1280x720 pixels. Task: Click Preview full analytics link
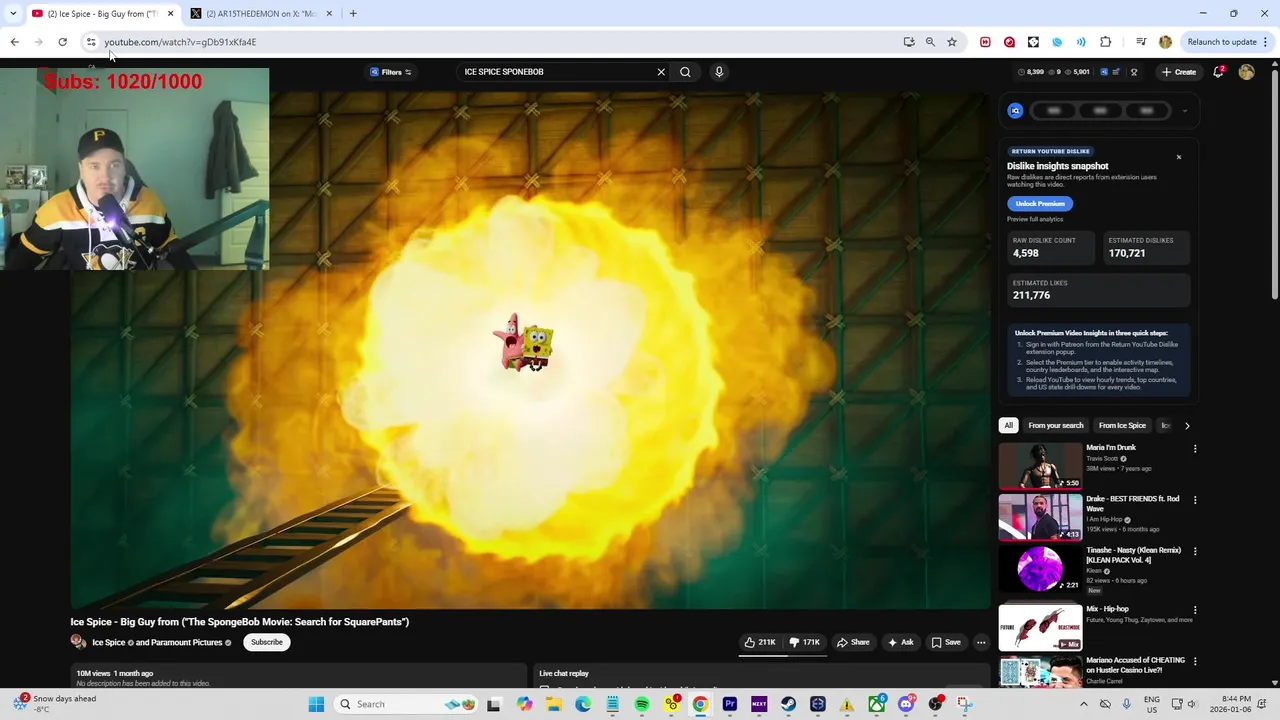[1035, 219]
